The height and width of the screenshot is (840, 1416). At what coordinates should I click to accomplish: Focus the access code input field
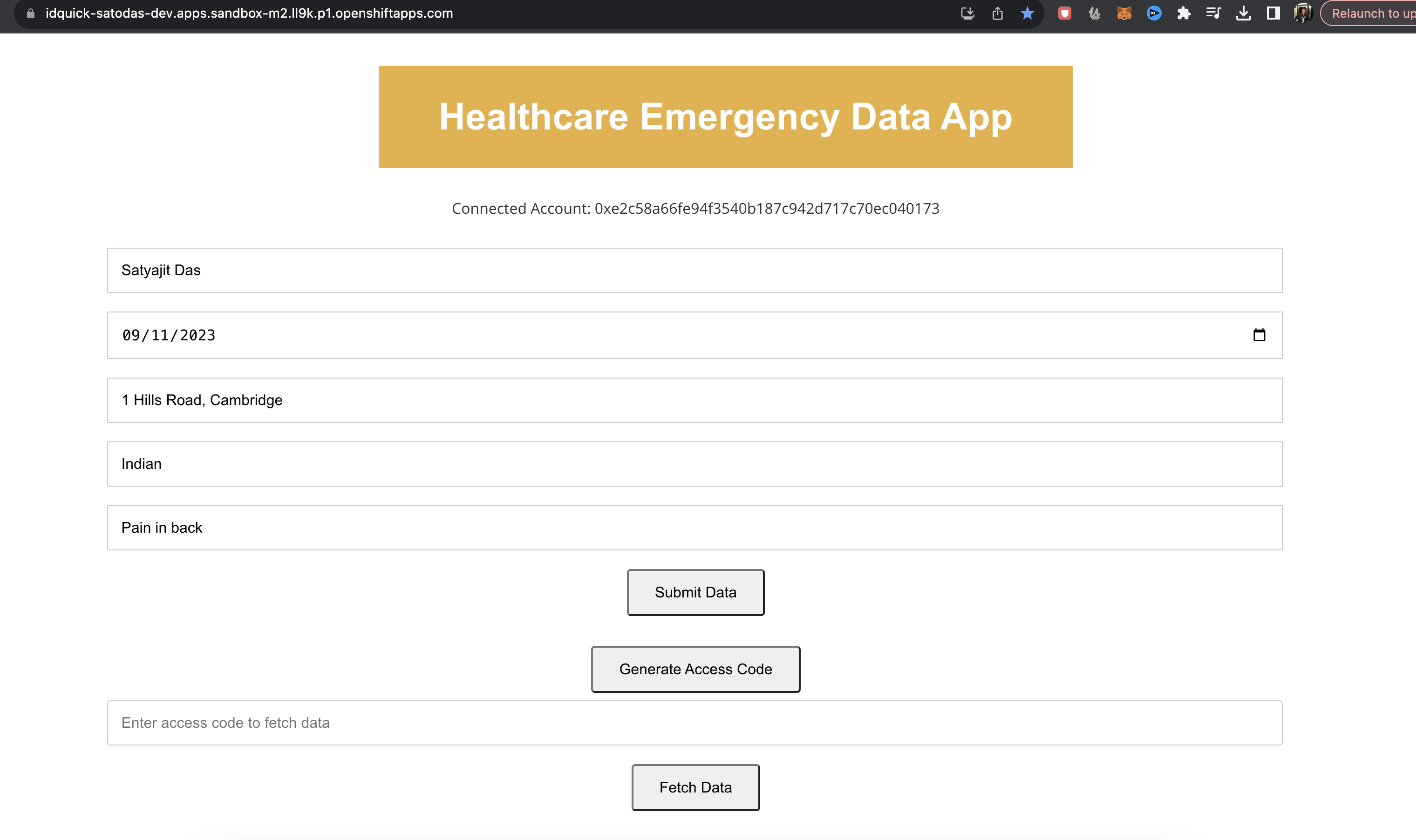pos(694,723)
